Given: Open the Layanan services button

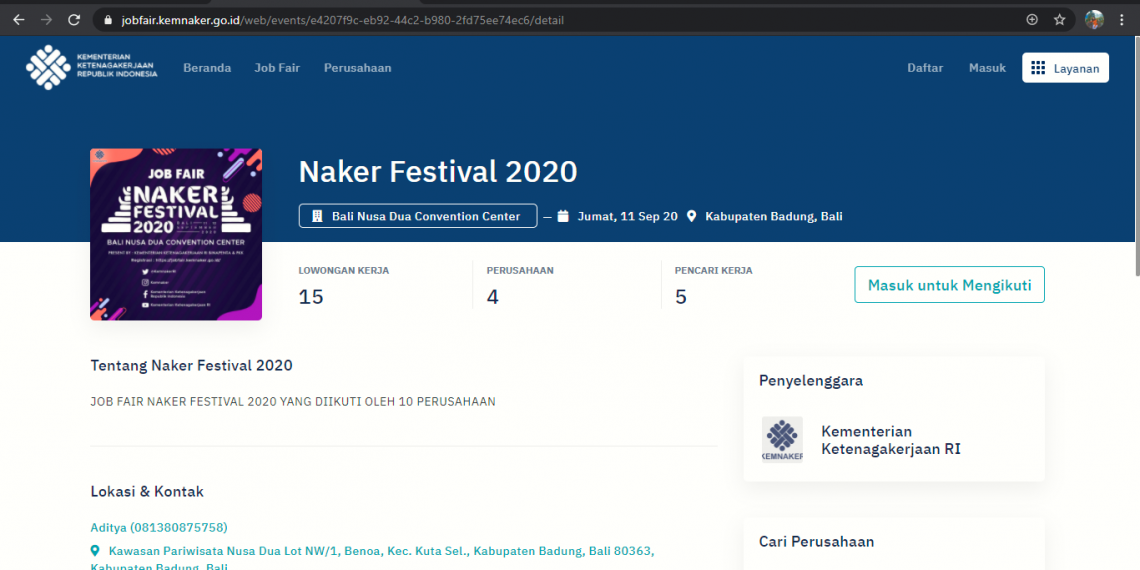Looking at the screenshot, I should pos(1065,68).
